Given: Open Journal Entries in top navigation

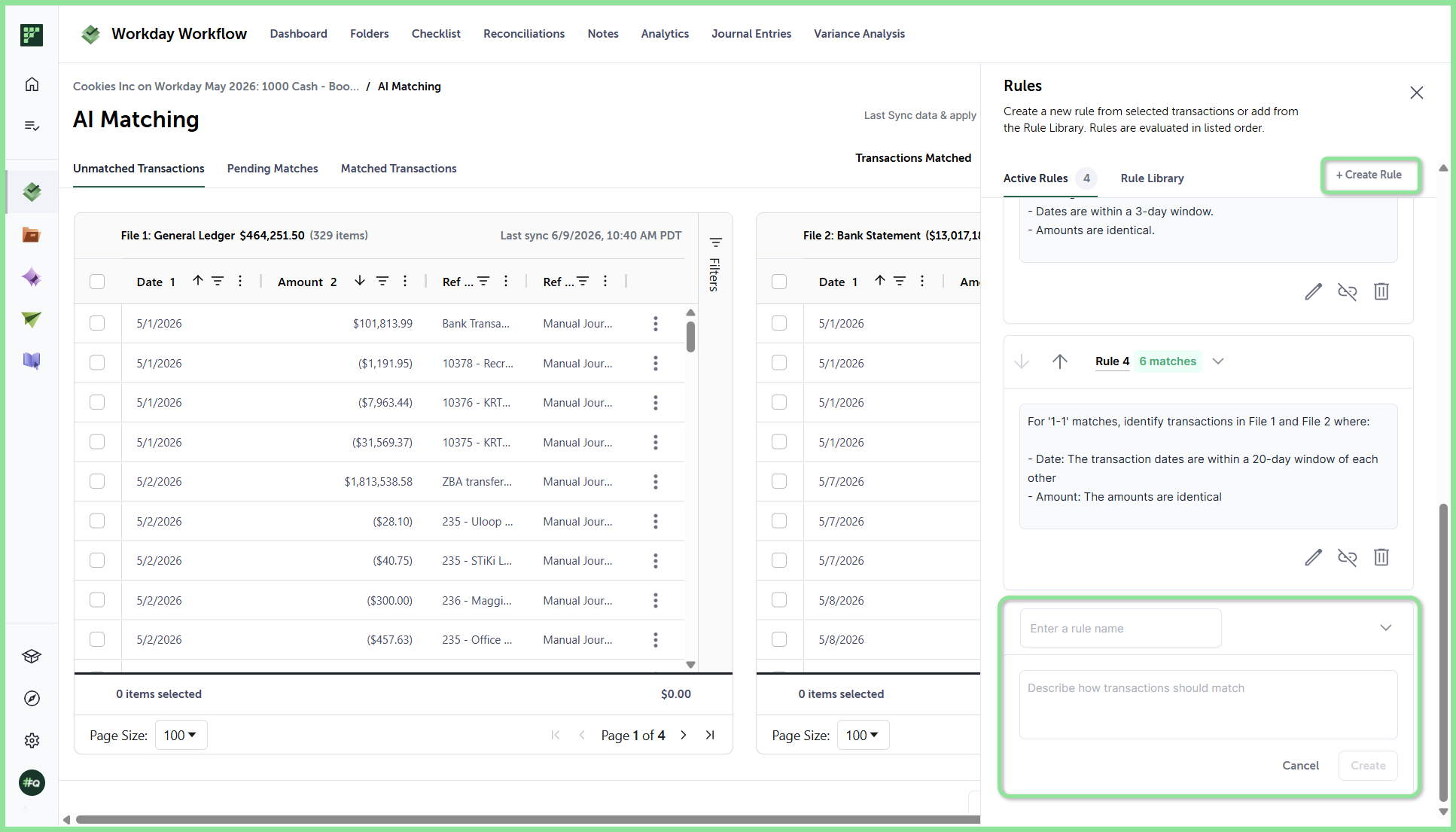Looking at the screenshot, I should click(751, 34).
